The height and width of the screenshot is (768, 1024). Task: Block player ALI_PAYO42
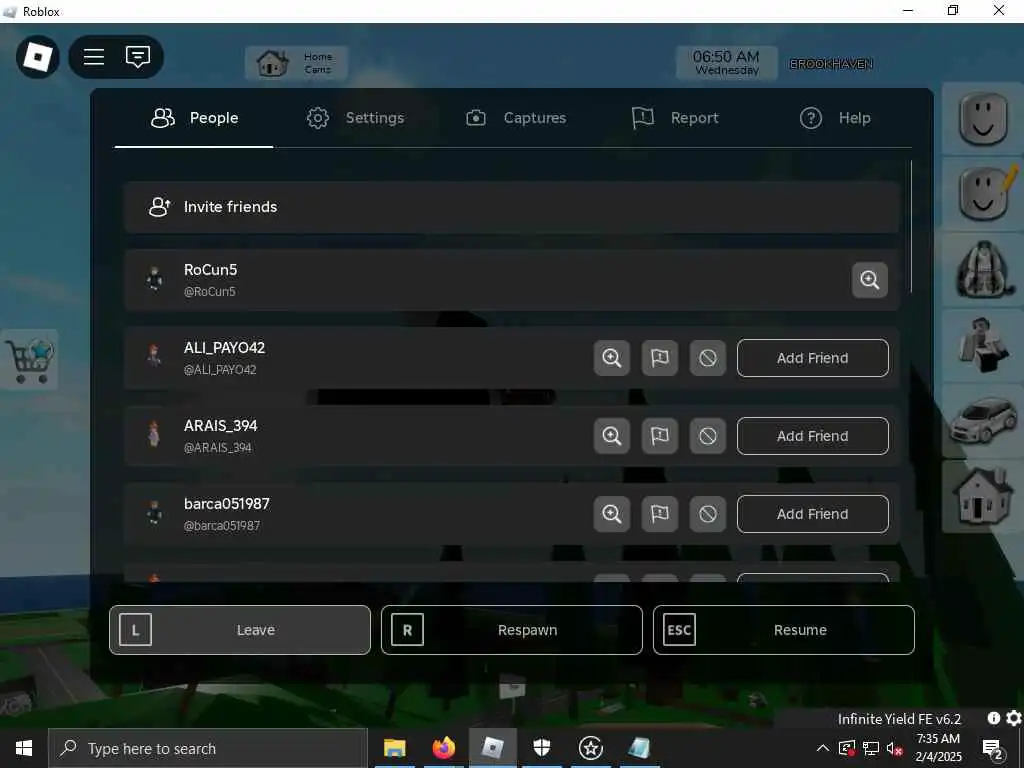click(708, 358)
